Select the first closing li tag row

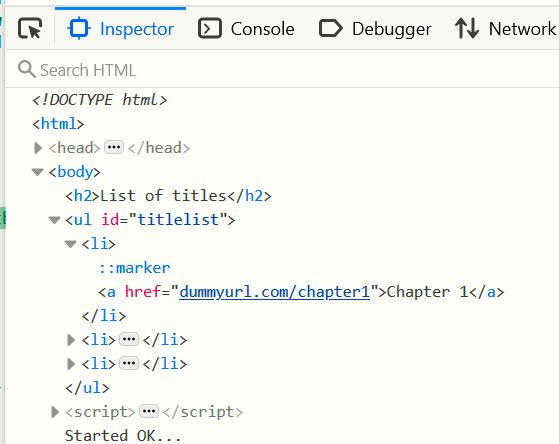click(104, 316)
